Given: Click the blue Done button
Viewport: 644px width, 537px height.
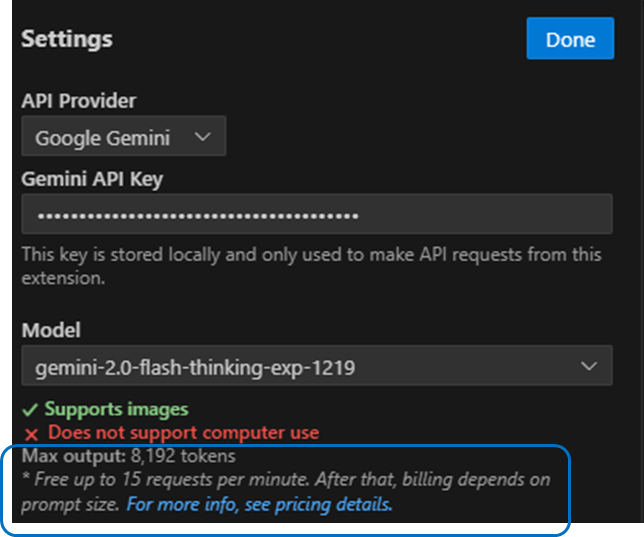Looking at the screenshot, I should [x=570, y=40].
